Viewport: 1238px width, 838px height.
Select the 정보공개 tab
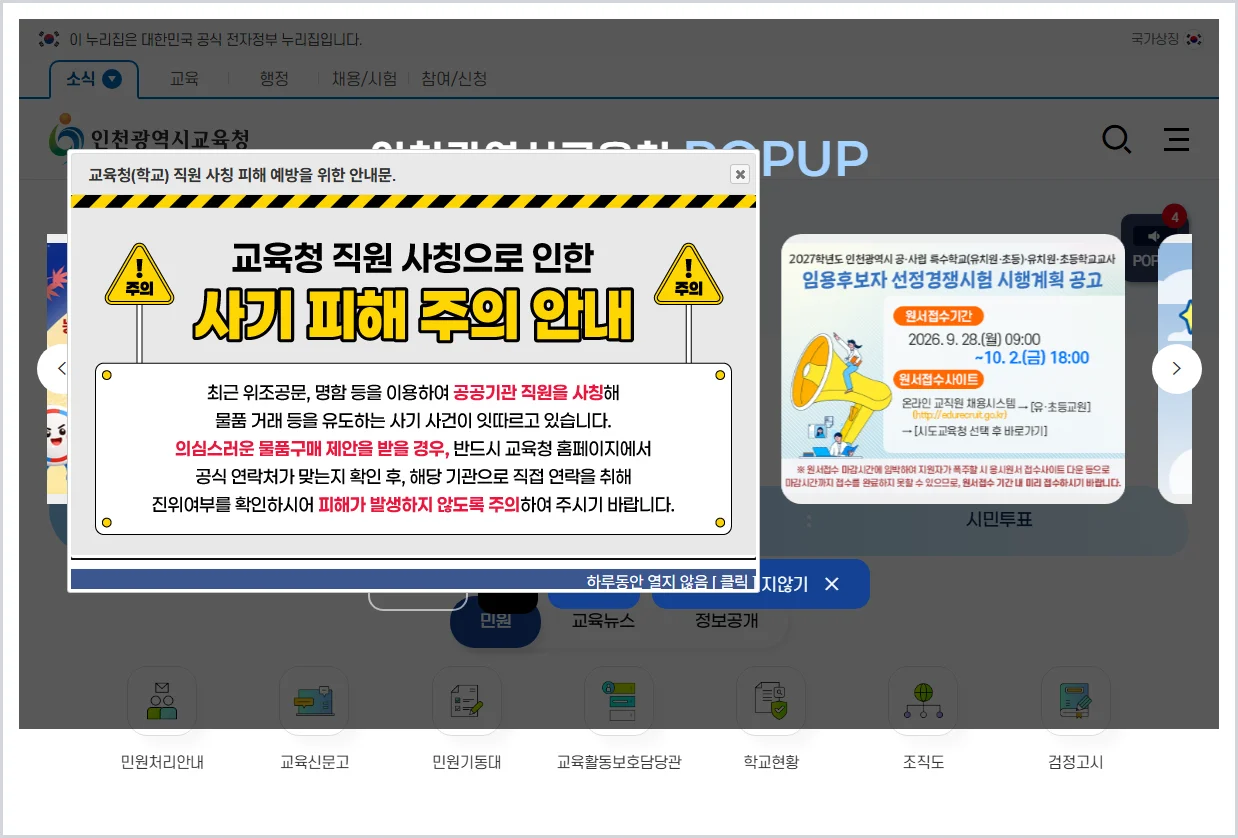(x=727, y=621)
